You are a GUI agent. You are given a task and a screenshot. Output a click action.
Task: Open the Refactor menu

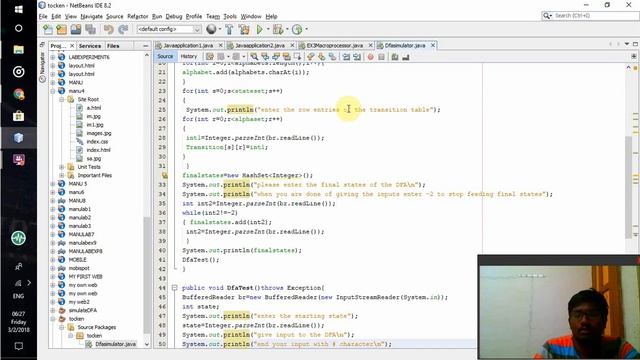click(138, 16)
